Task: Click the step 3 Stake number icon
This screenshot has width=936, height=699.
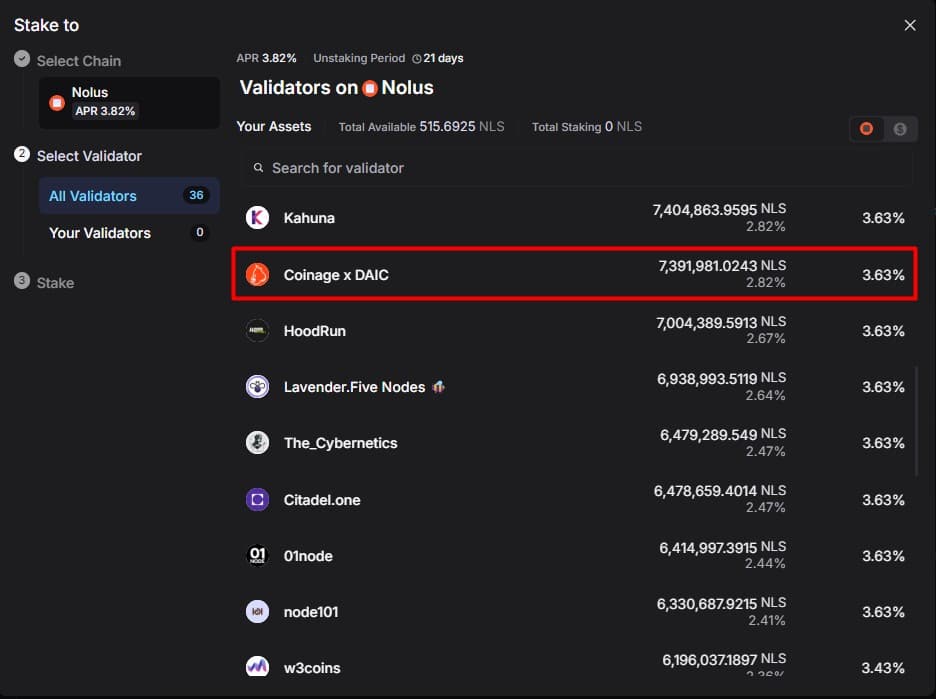Action: click(22, 281)
